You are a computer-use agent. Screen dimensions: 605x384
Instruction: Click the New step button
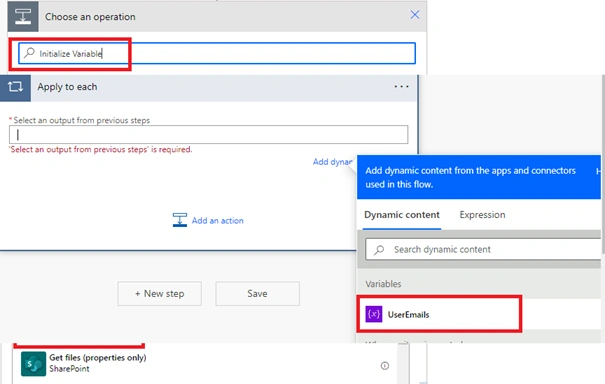click(159, 294)
